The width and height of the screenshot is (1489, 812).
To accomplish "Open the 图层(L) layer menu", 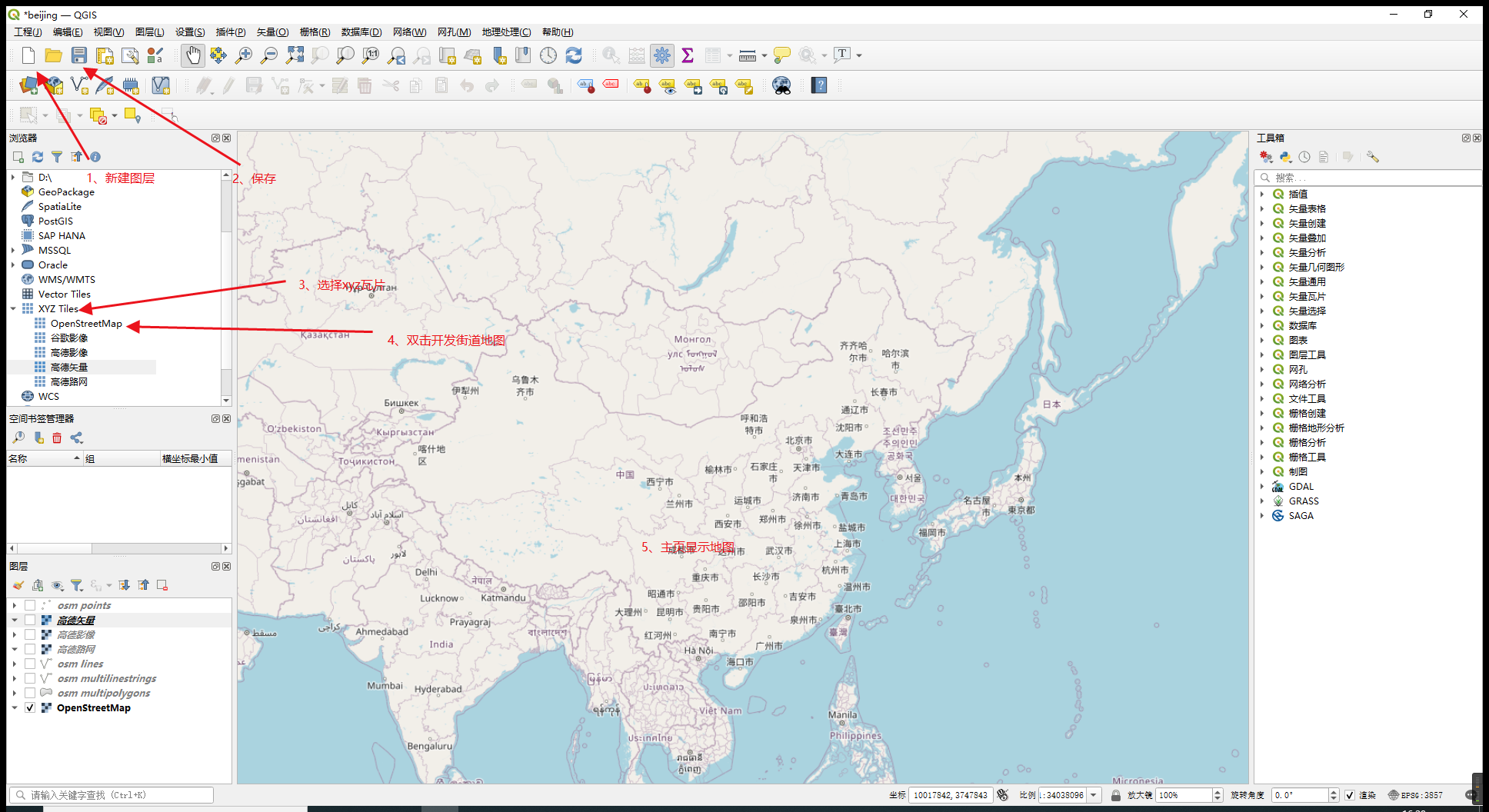I will click(149, 32).
